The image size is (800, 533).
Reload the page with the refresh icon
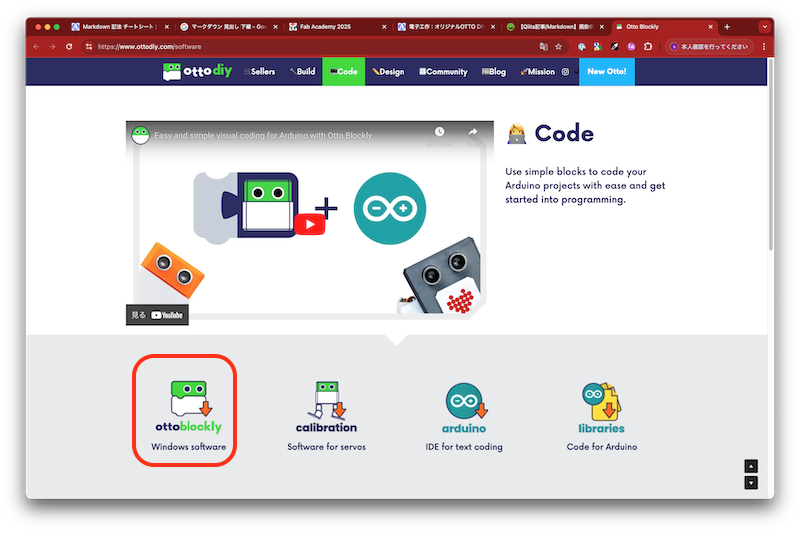click(69, 46)
